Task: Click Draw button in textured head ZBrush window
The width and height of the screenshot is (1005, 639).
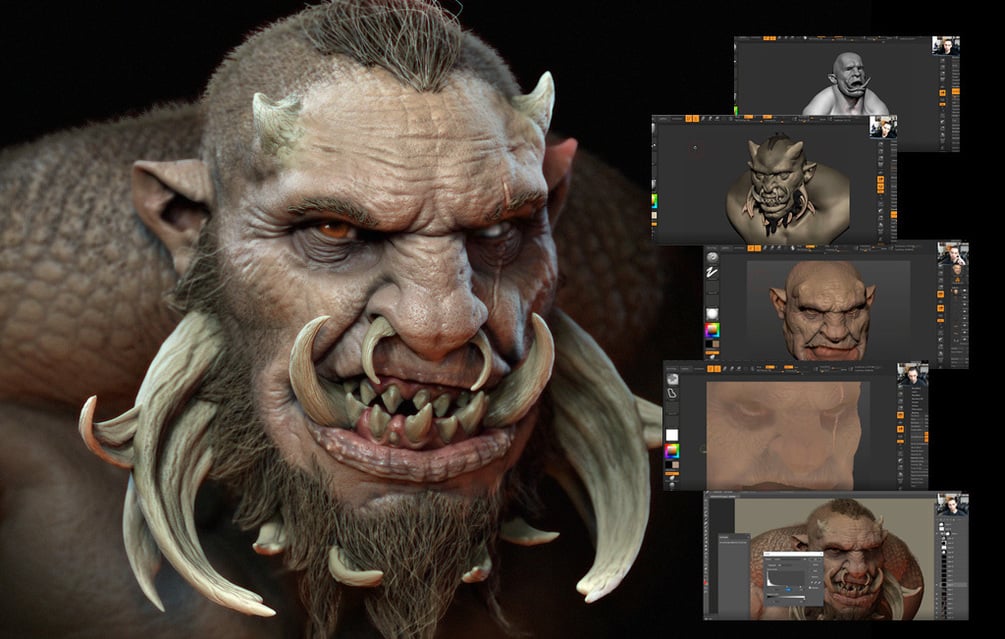Action: coord(758,248)
